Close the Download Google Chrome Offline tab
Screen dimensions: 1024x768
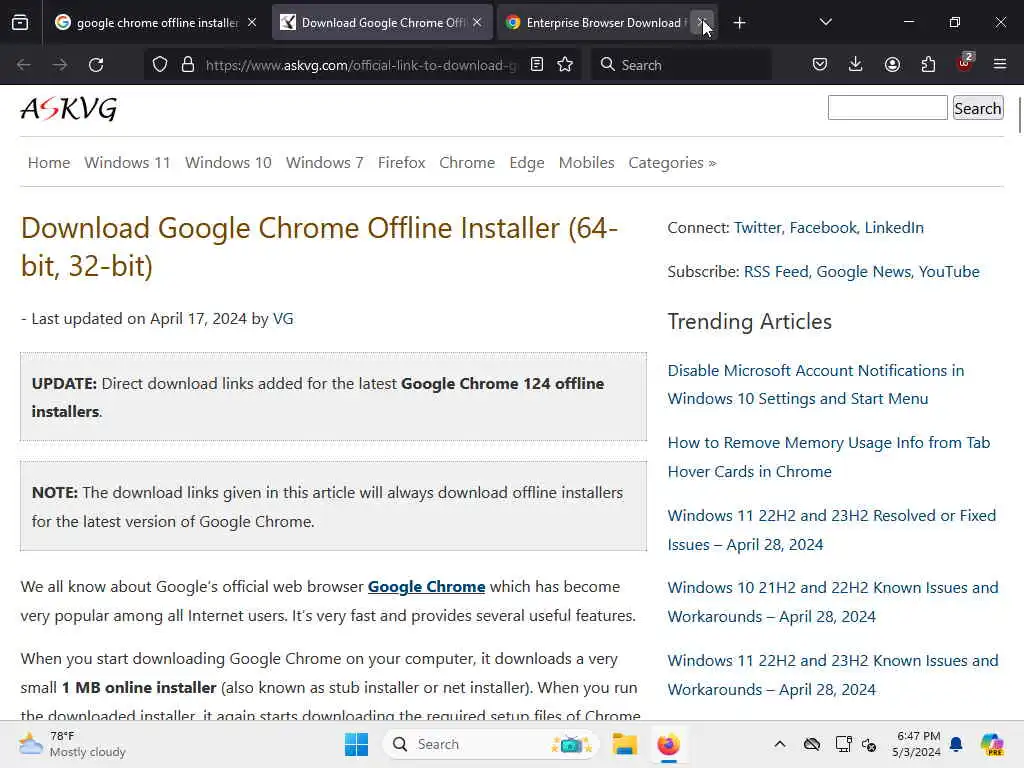click(477, 23)
